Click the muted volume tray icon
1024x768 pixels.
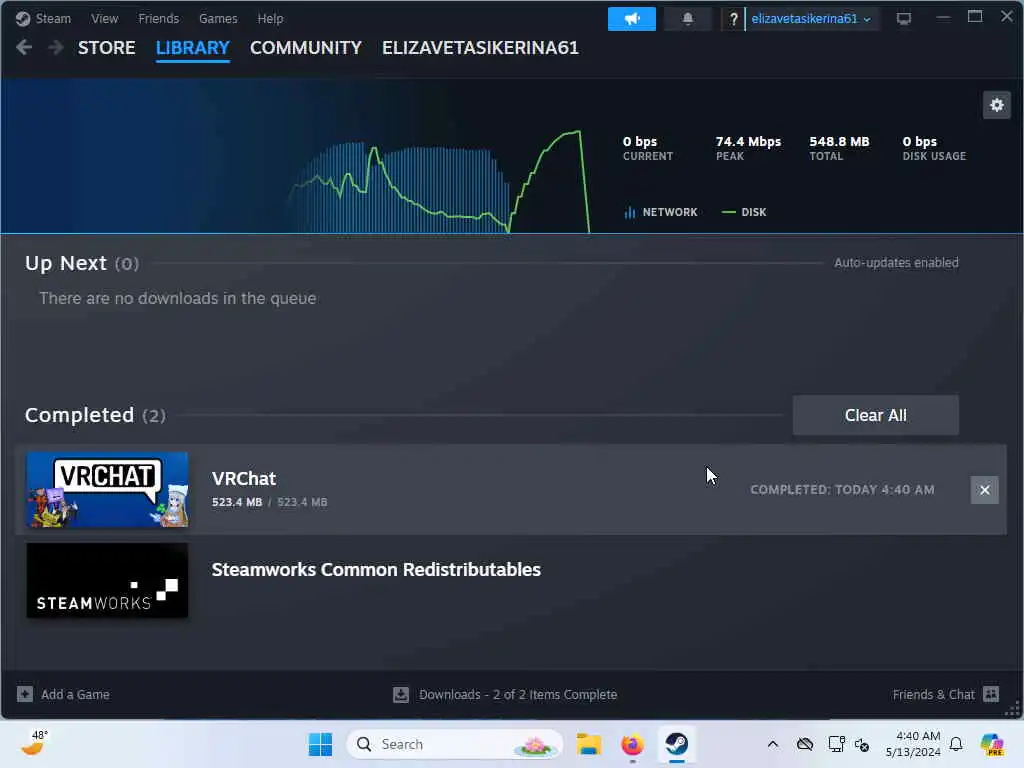[861, 744]
